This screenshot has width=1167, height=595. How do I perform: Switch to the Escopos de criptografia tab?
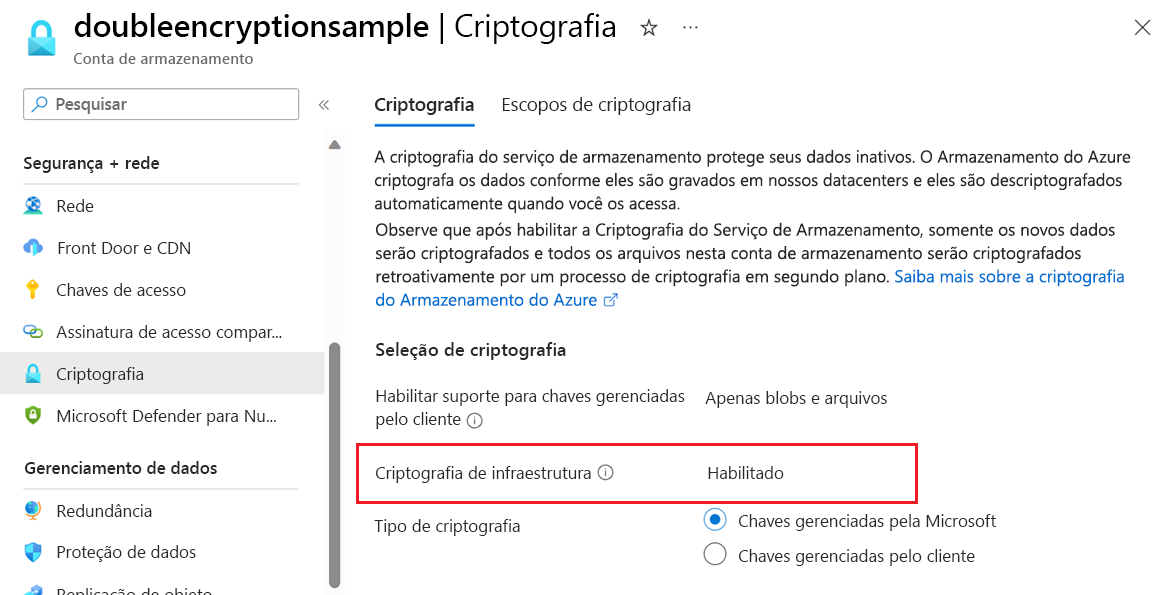click(x=596, y=104)
